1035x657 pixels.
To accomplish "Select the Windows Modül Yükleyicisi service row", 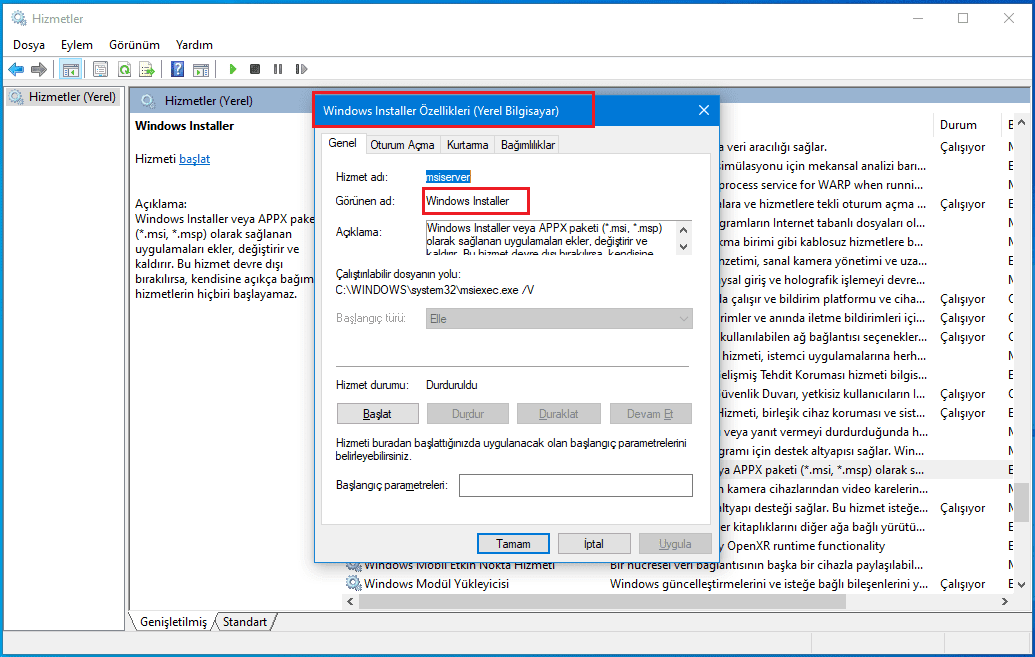I will pyautogui.click(x=678, y=584).
